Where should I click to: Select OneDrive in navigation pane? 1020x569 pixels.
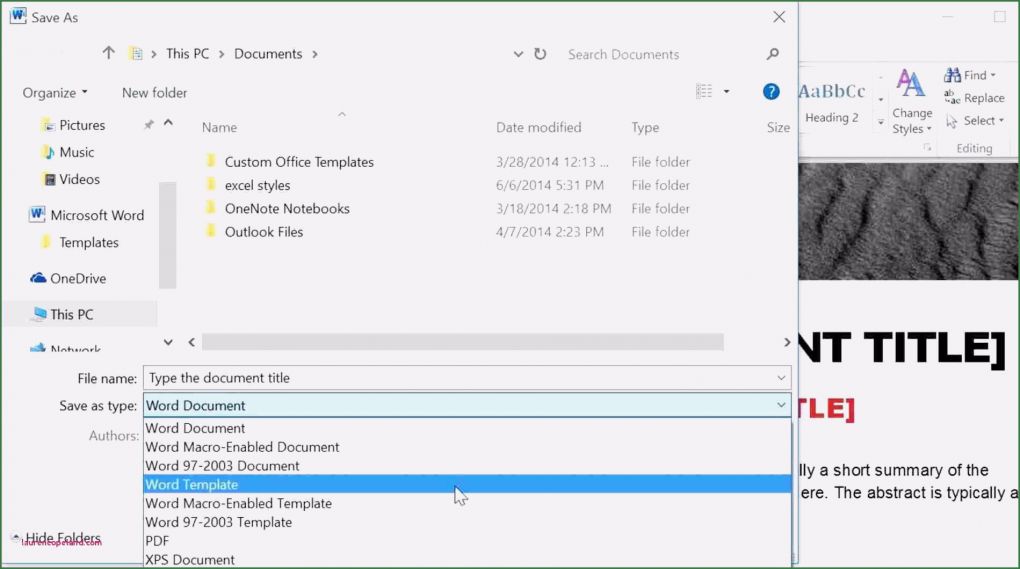click(x=77, y=278)
